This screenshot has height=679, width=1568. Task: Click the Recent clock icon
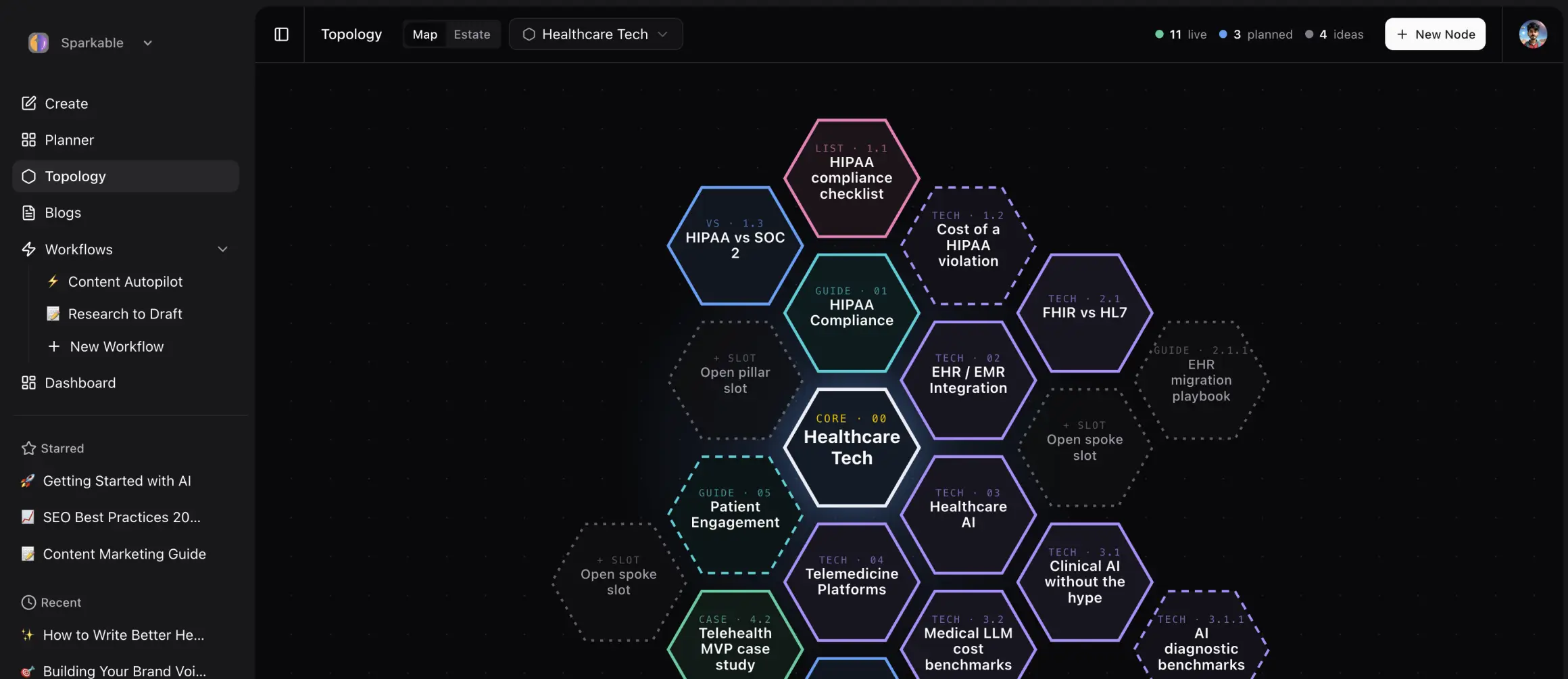click(28, 603)
